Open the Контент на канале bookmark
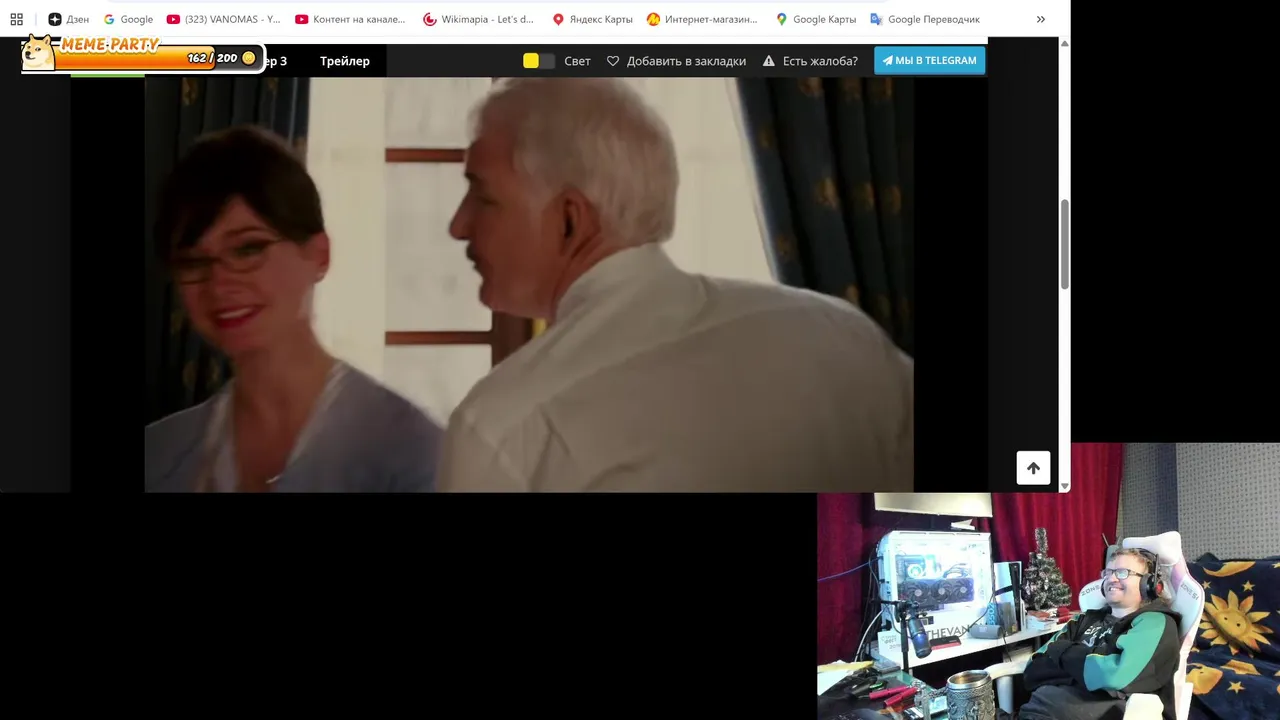 click(x=350, y=19)
